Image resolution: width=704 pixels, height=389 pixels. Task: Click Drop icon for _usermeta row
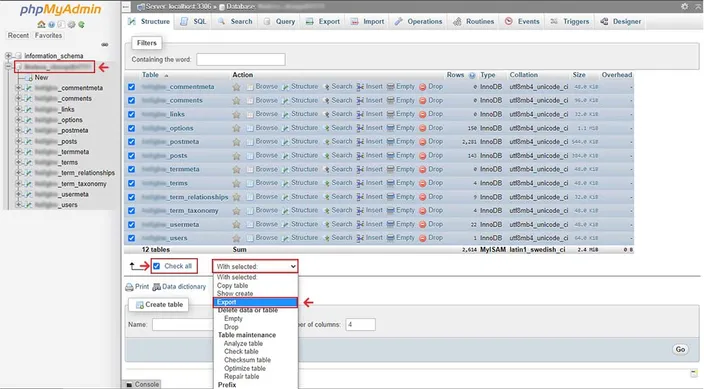point(422,224)
